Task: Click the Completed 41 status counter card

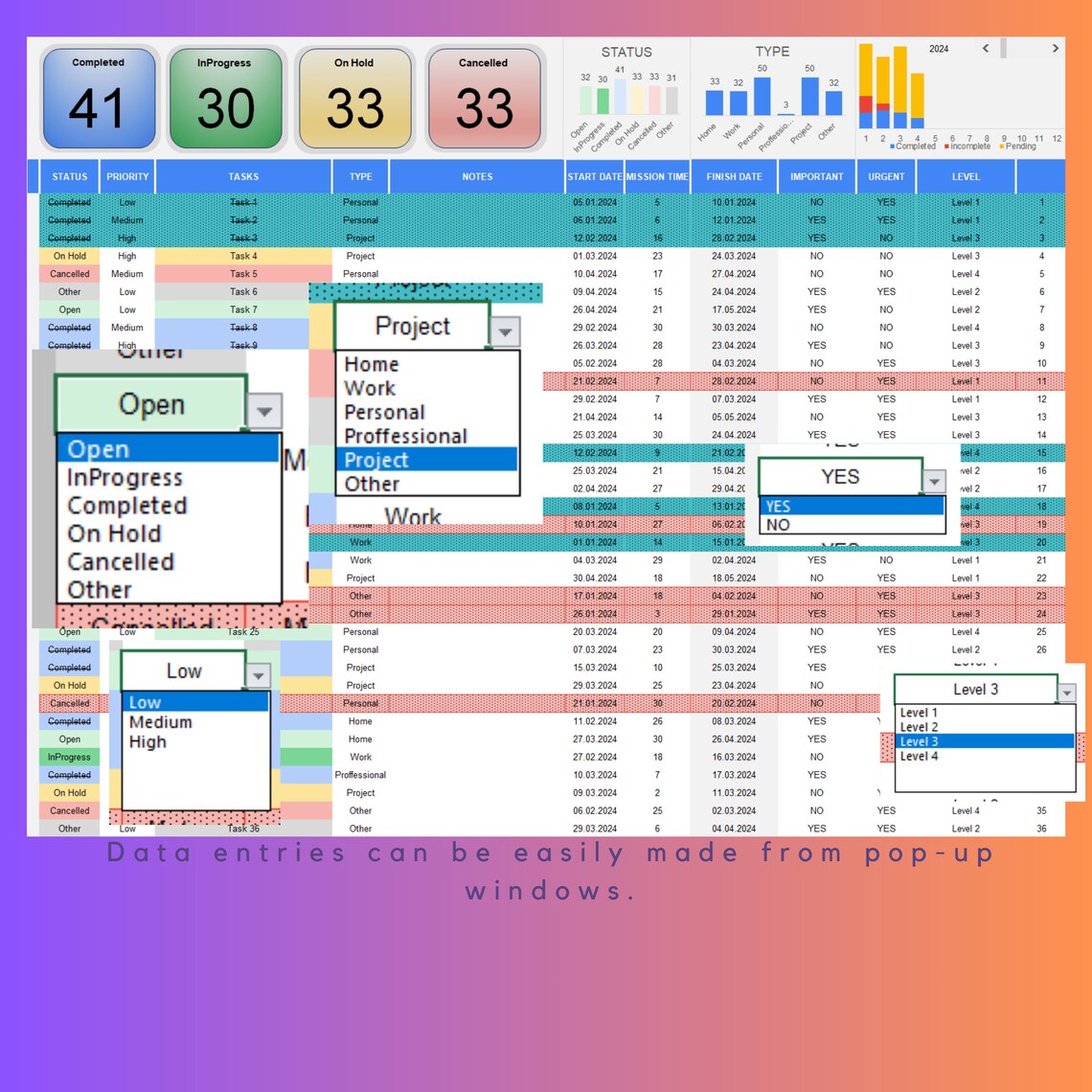Action: [99, 97]
